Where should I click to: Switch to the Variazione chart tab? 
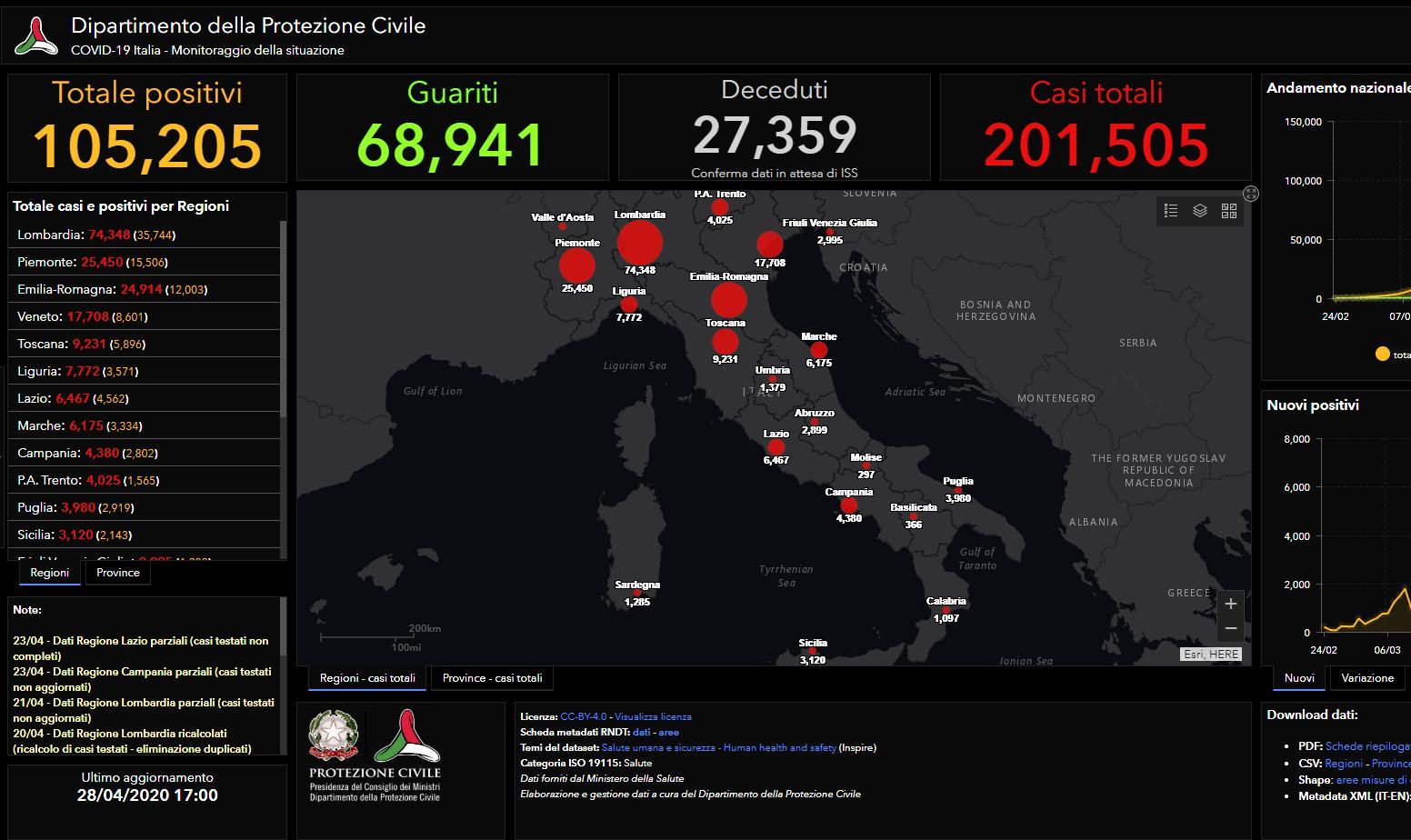(1366, 678)
